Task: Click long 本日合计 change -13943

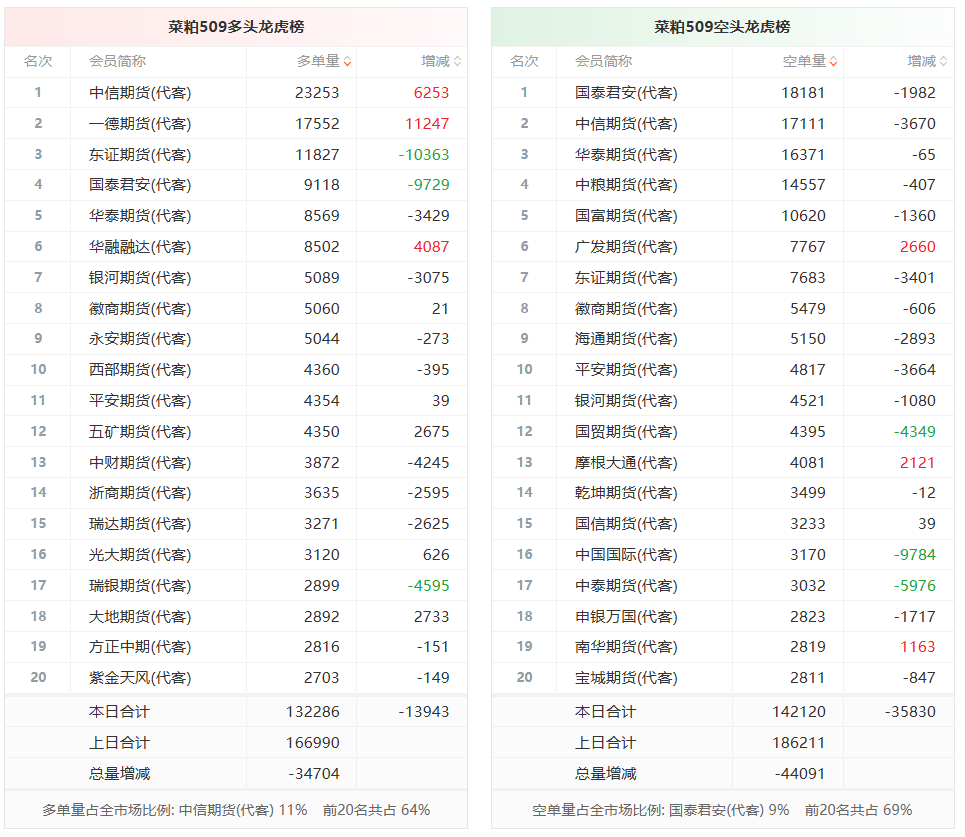Action: click(424, 712)
